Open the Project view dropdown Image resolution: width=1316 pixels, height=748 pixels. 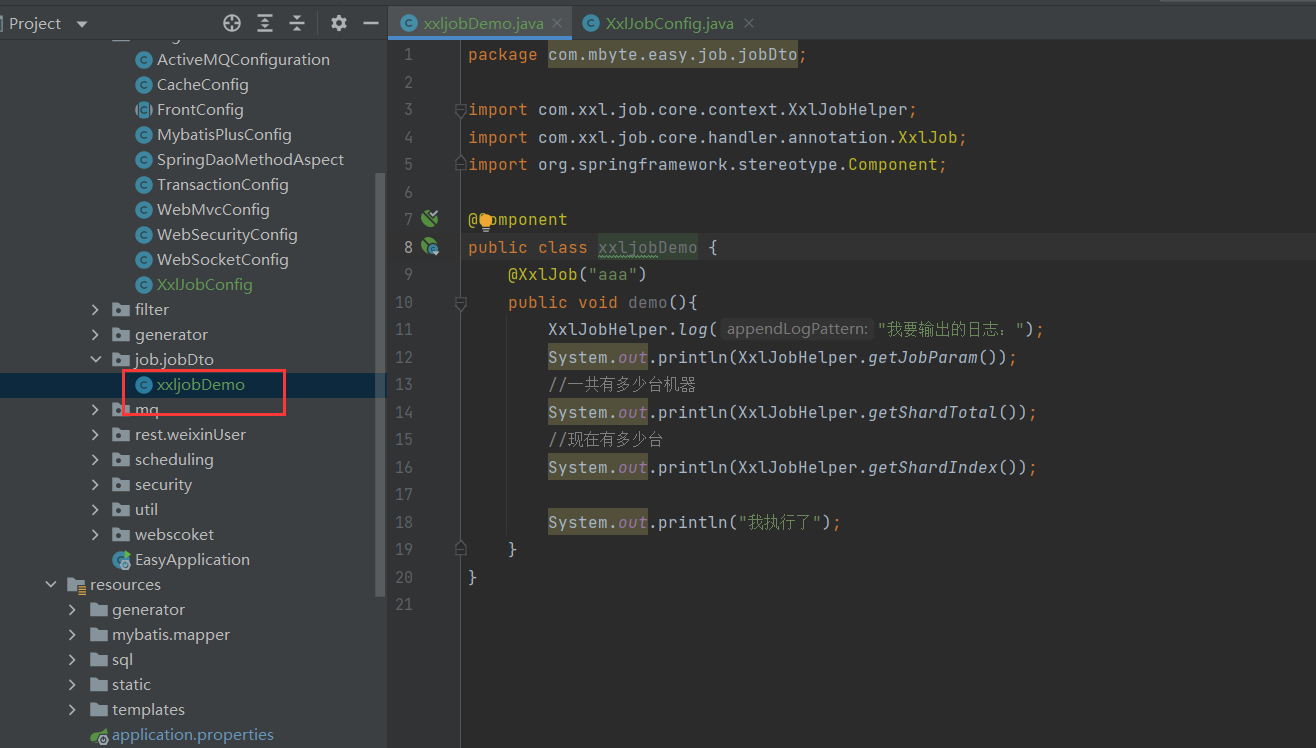[x=82, y=24]
